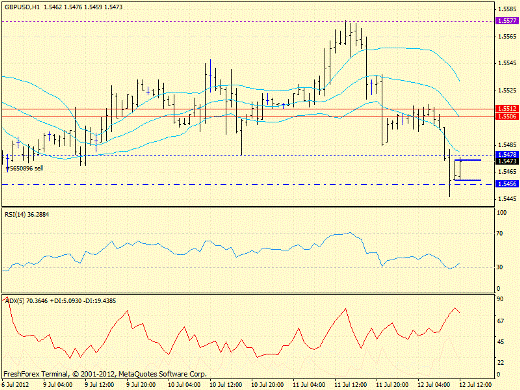This screenshot has width=520, height=390.
Task: Click the ADX scale value 45
Action: 500,342
